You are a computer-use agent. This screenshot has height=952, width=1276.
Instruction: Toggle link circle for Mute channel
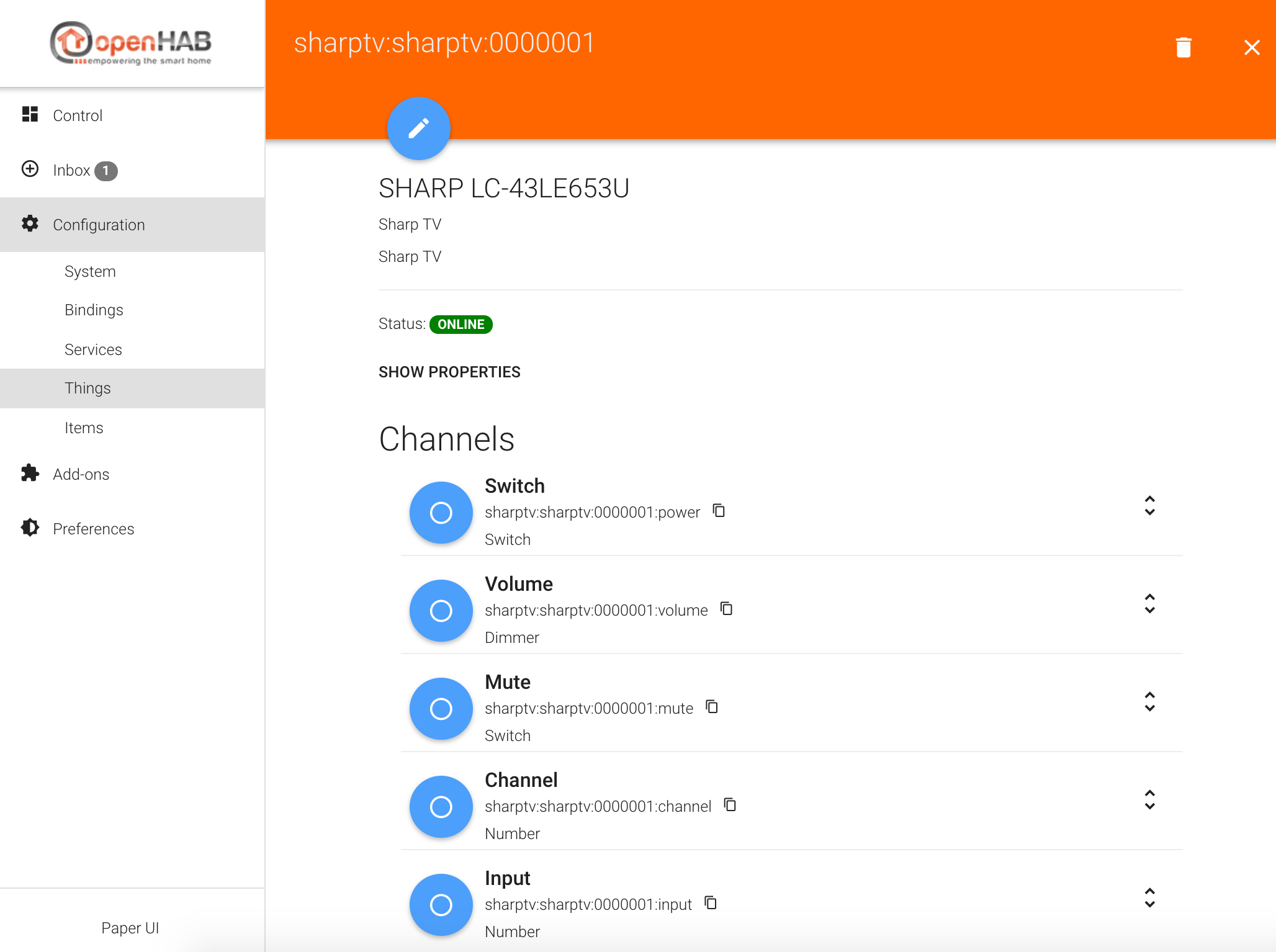tap(441, 709)
